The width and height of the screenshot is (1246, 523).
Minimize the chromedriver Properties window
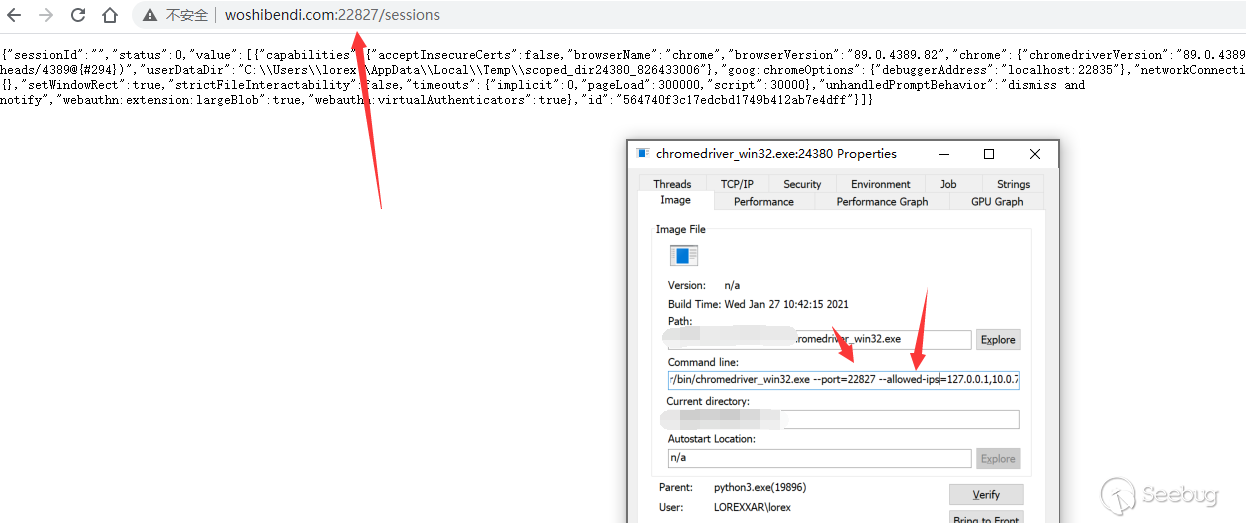click(x=943, y=154)
